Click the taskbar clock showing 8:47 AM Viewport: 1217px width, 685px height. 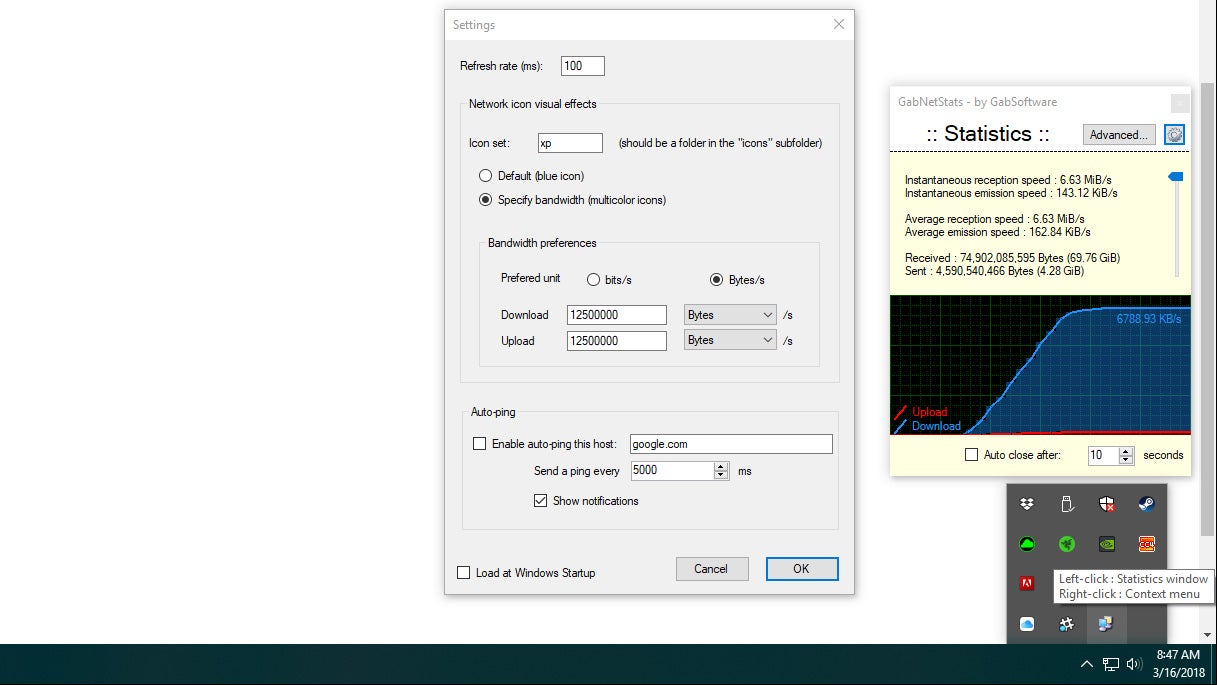(x=1178, y=655)
